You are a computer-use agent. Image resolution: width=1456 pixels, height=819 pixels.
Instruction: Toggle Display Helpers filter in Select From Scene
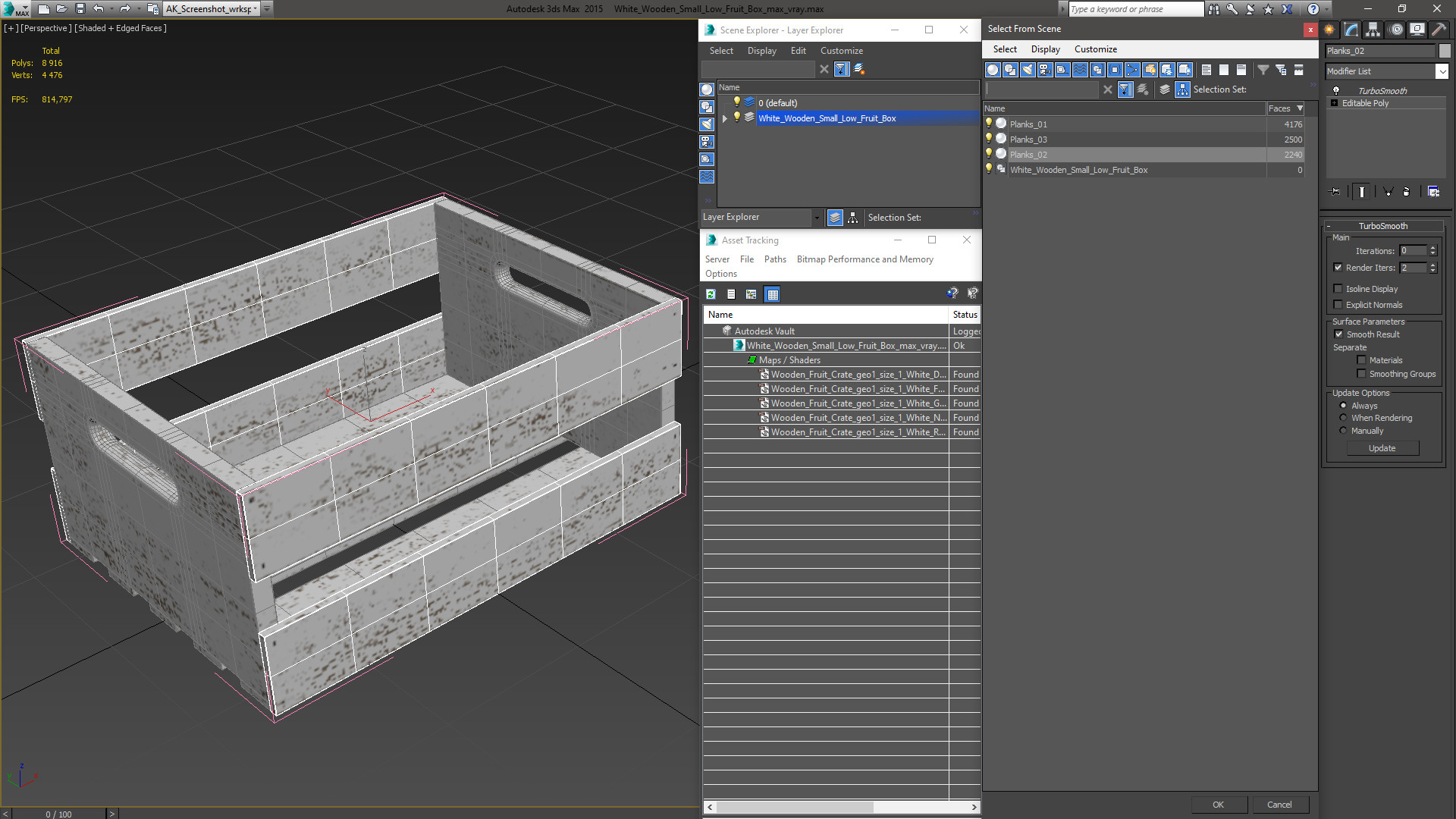pyautogui.click(x=1062, y=70)
